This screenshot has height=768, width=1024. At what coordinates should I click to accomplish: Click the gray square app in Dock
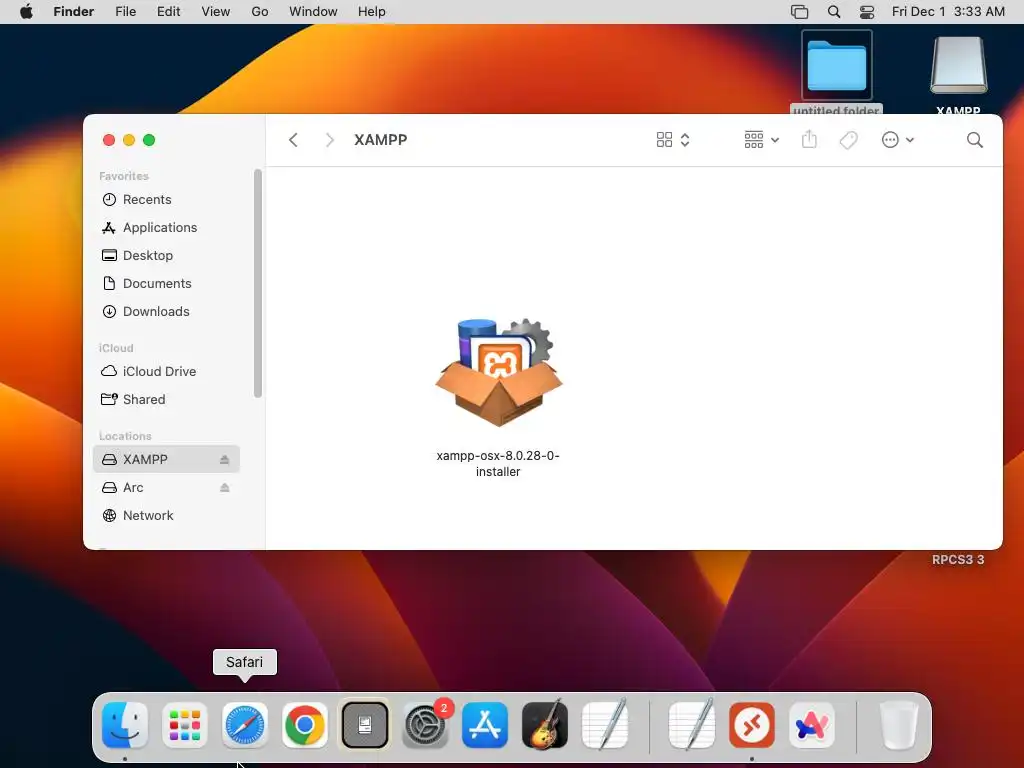pos(365,725)
